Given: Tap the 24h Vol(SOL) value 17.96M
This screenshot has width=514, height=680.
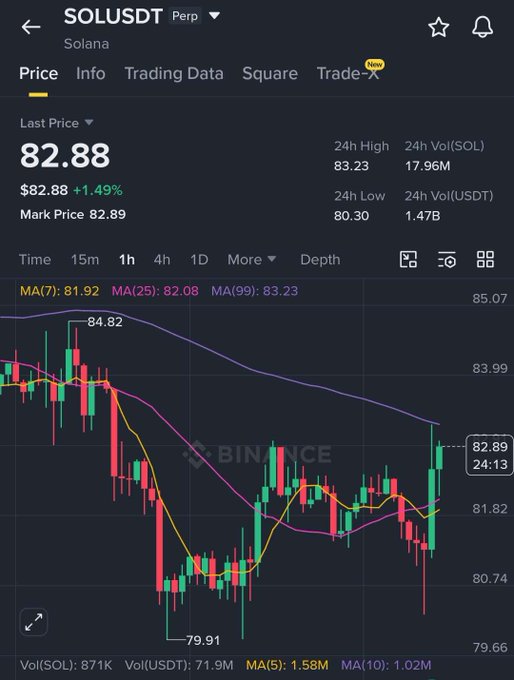Looking at the screenshot, I should pos(428,166).
